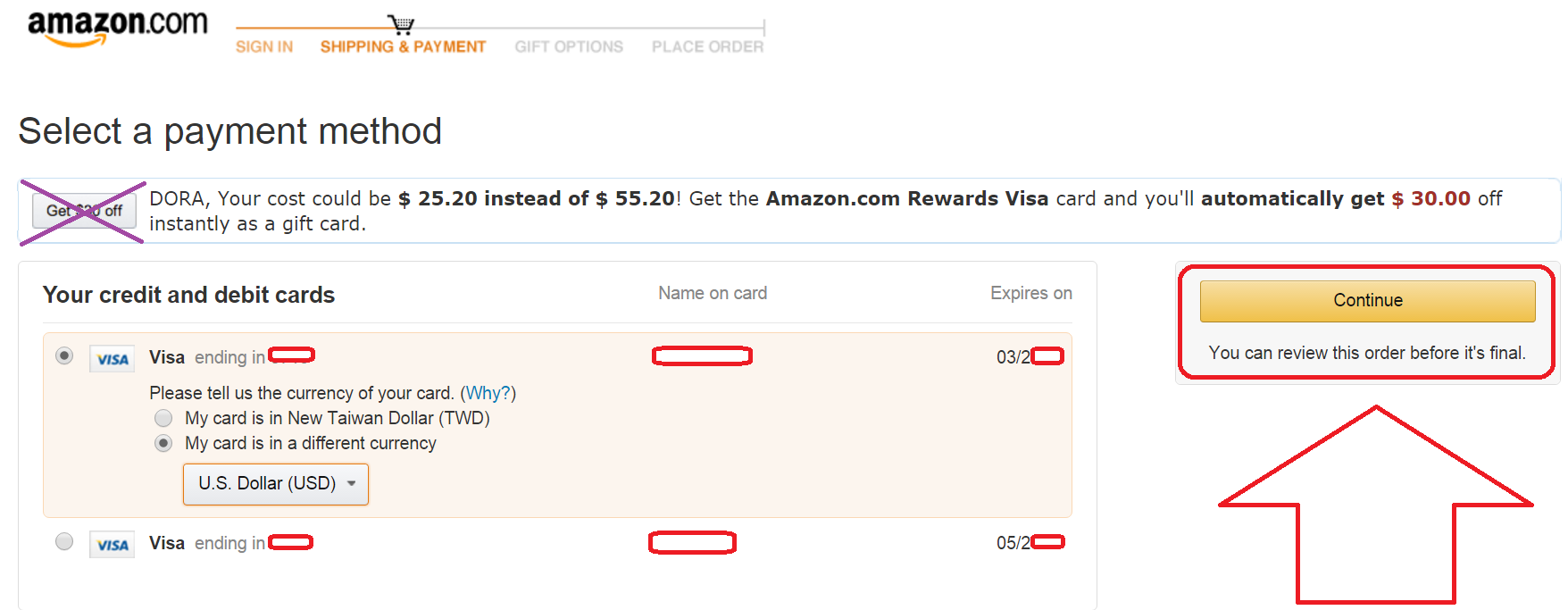Click the Amazon.com logo
This screenshot has width=1568, height=610.
[117, 27]
